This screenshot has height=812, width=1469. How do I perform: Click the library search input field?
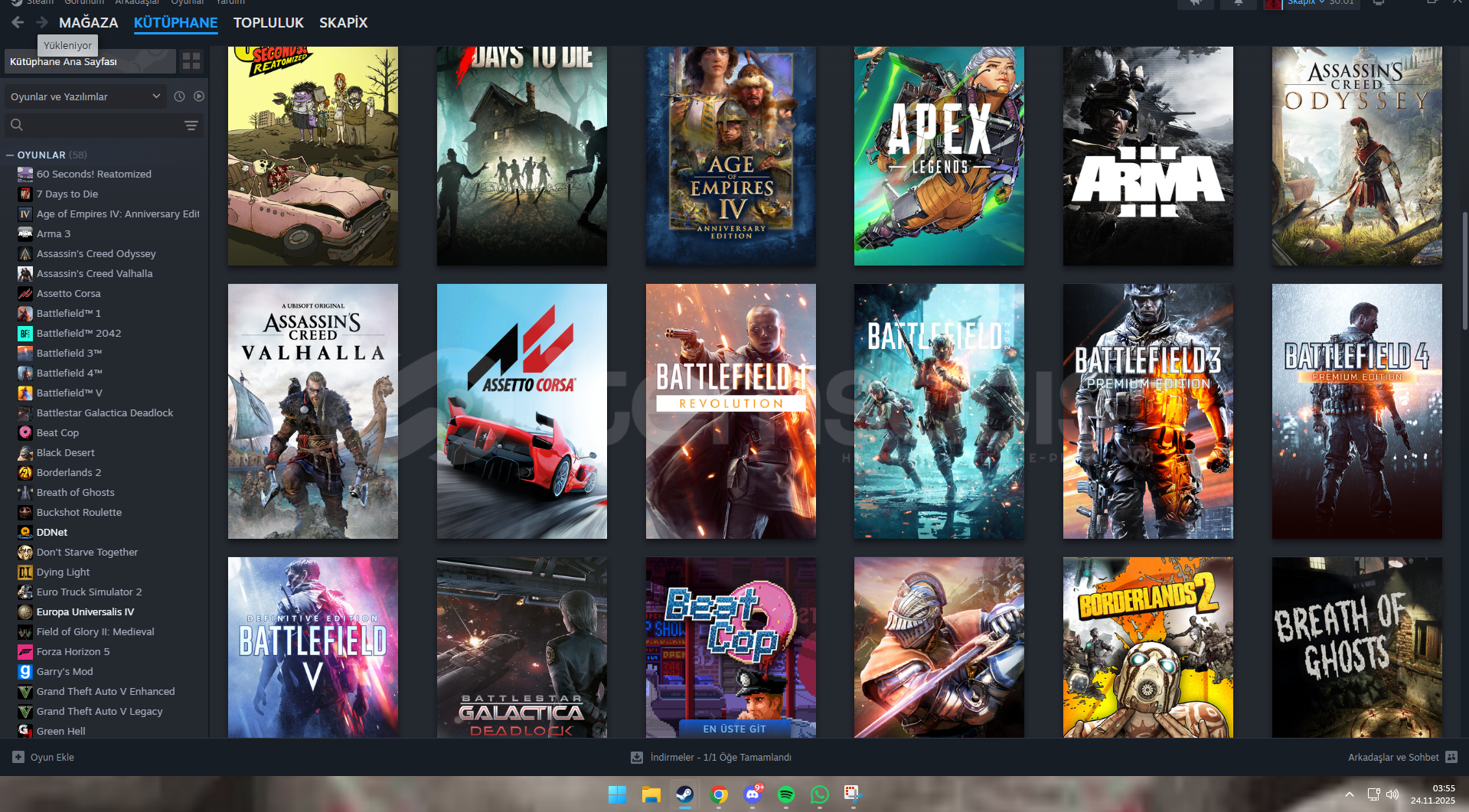tap(103, 125)
